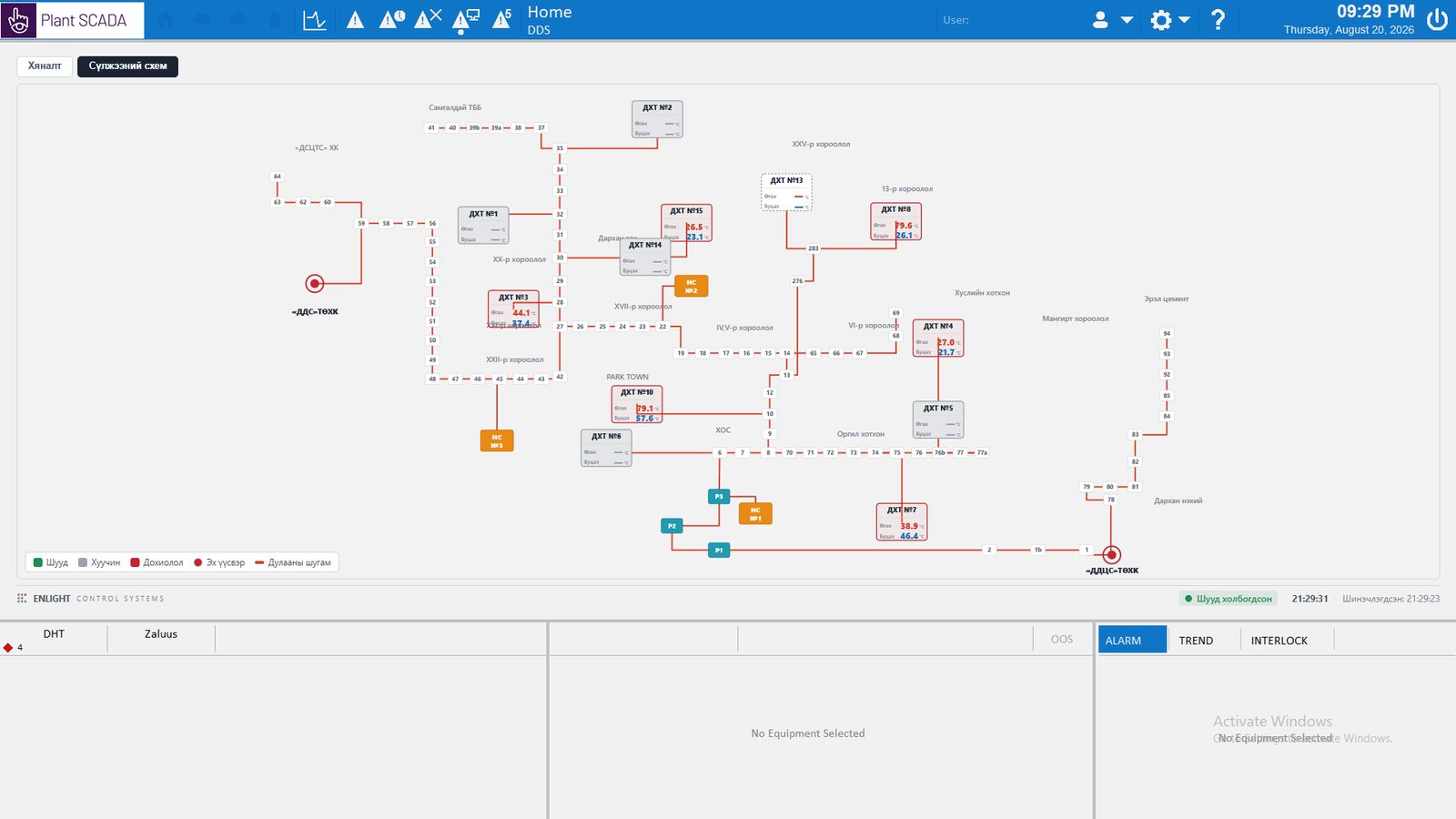
Task: Select pump station НС №1 icon
Action: click(x=755, y=513)
